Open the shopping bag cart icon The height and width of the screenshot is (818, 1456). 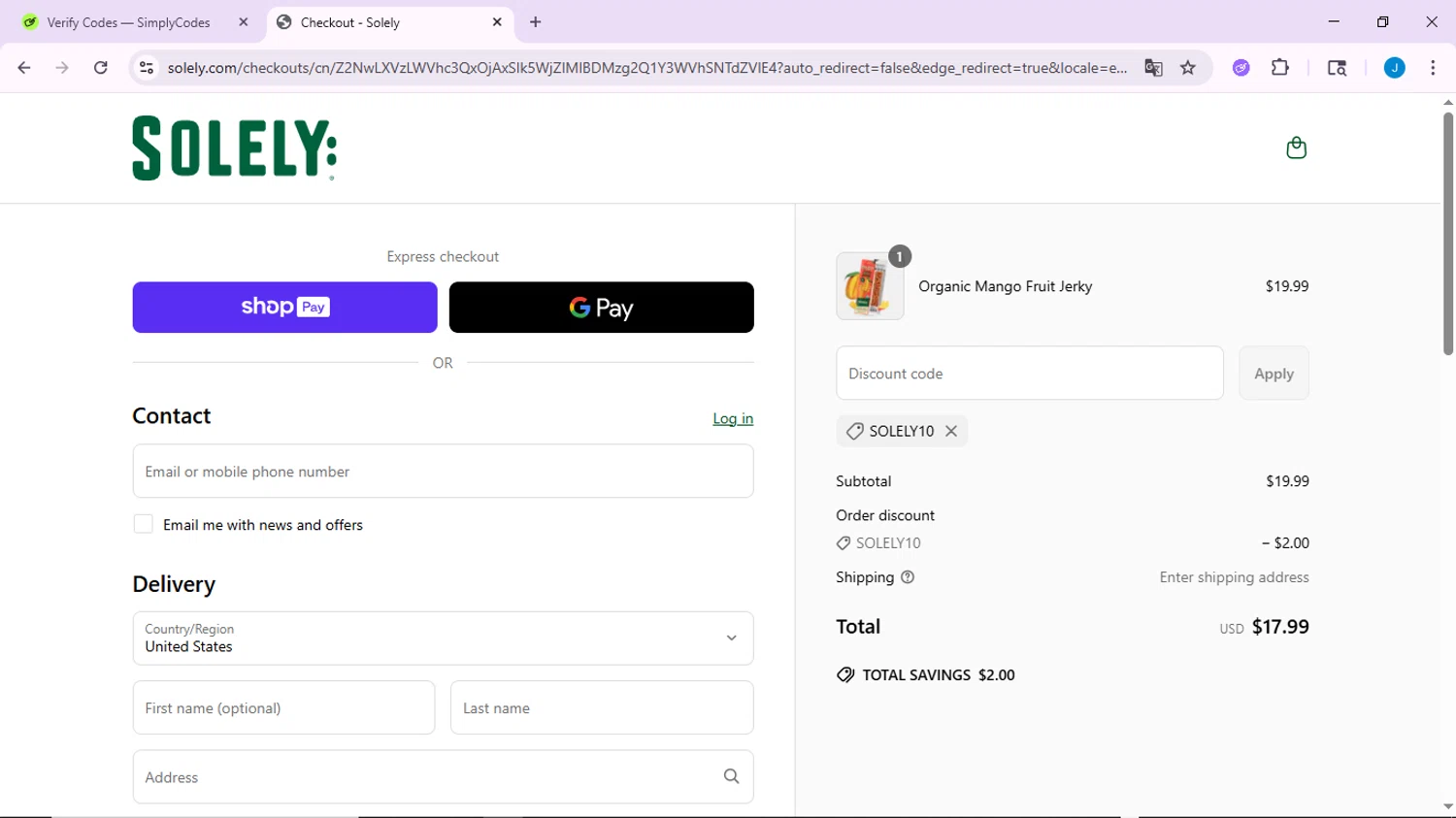(1296, 147)
